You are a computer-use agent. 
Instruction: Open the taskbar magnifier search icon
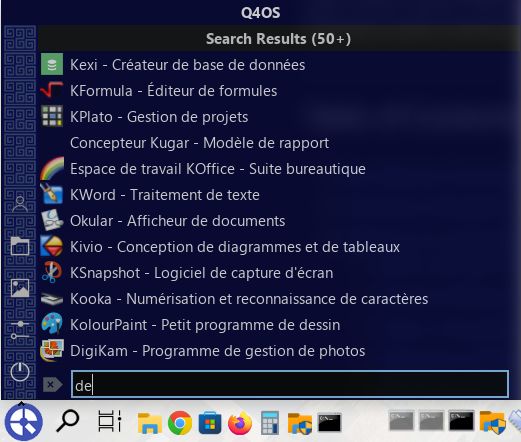point(68,421)
